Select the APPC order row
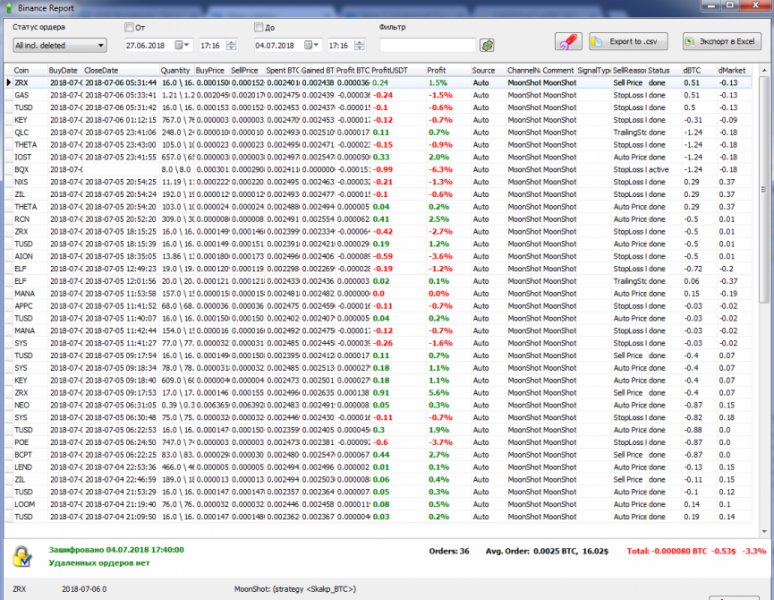Image resolution: width=774 pixels, height=600 pixels. [x=378, y=306]
